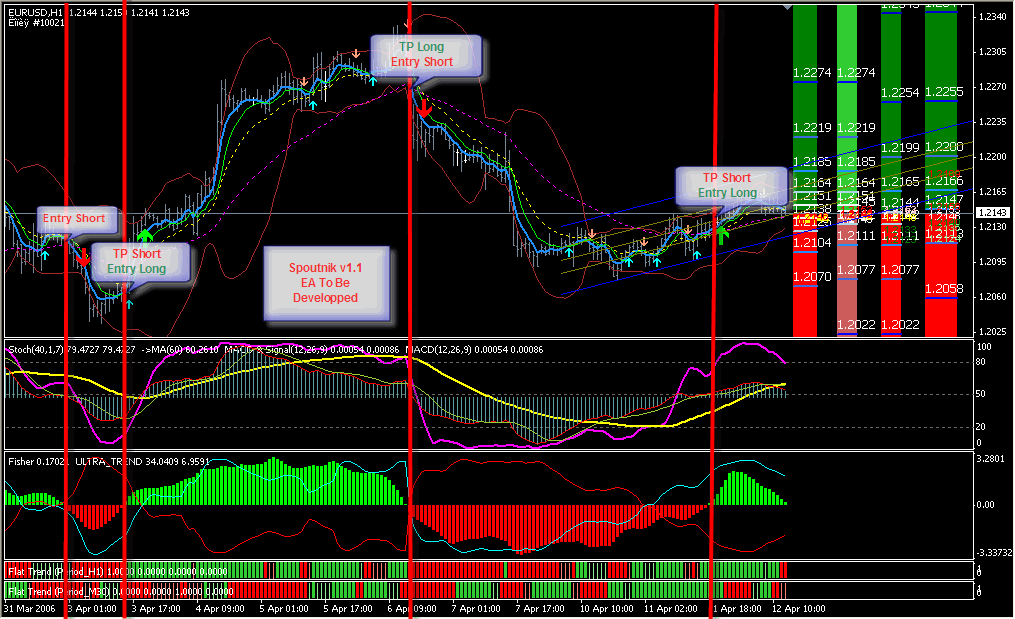Select the left TP Short Entry Long callout
Viewport: 1015px width, 619px height.
[137, 260]
